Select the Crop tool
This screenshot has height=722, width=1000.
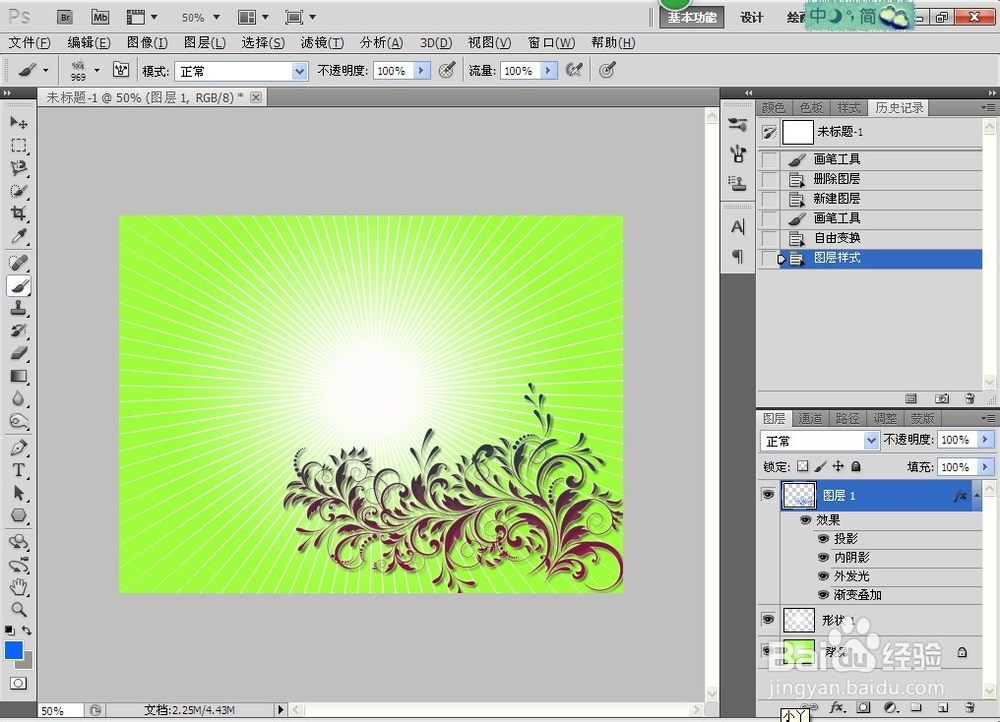[x=18, y=213]
